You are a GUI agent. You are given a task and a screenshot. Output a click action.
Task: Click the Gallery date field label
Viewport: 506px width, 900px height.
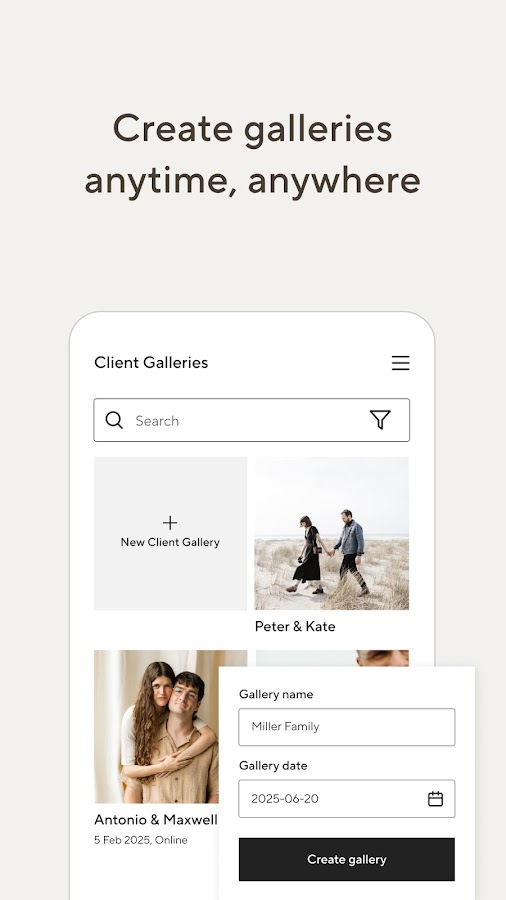(273, 765)
